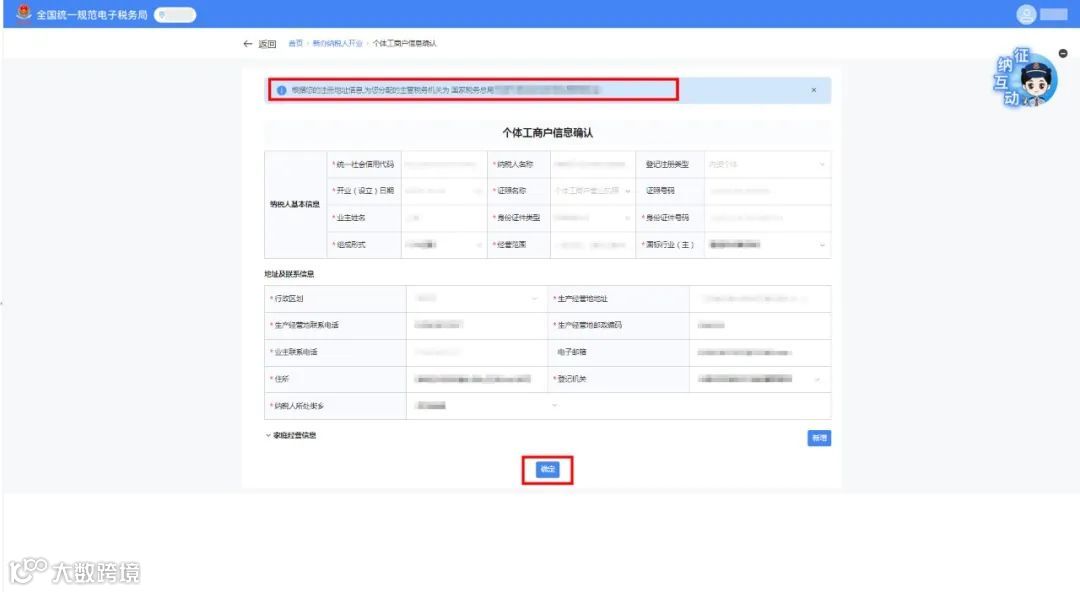Click the 新增 button
Screen dimensions: 1080x592
[x=819, y=438]
